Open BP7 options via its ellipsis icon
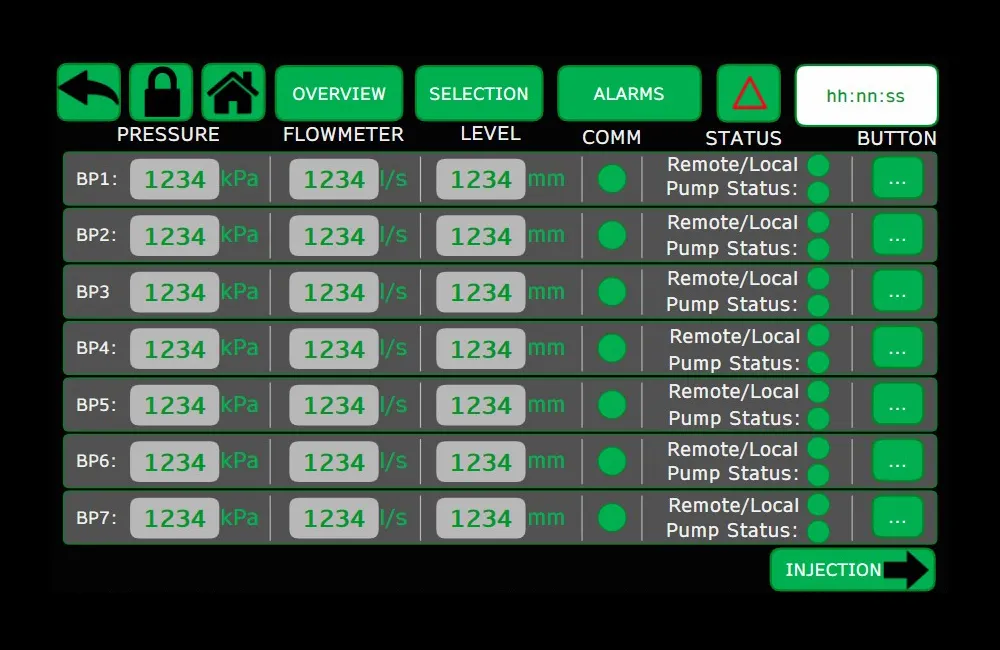1000x650 pixels. tap(896, 517)
